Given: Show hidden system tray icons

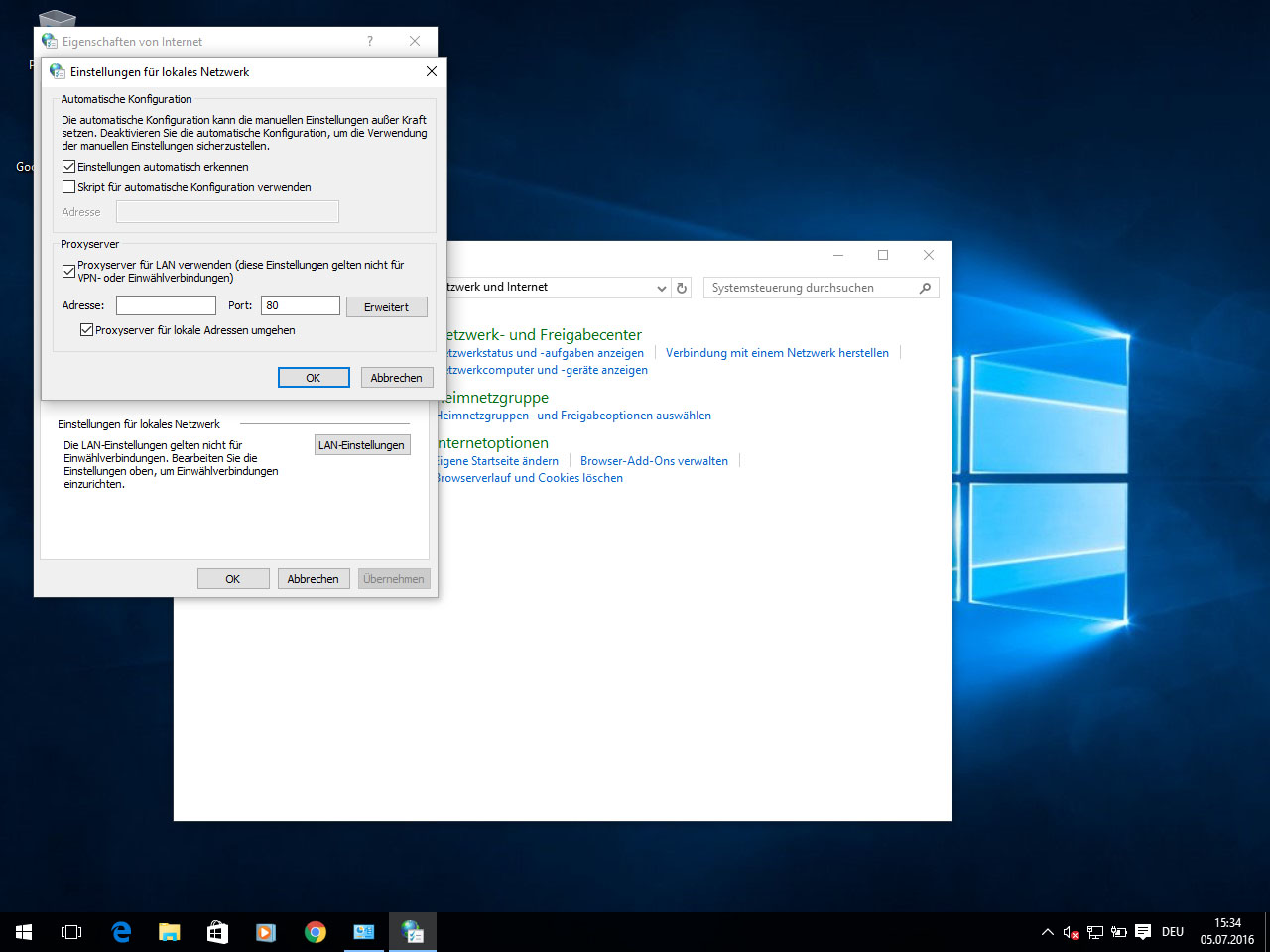Looking at the screenshot, I should pos(1048,932).
